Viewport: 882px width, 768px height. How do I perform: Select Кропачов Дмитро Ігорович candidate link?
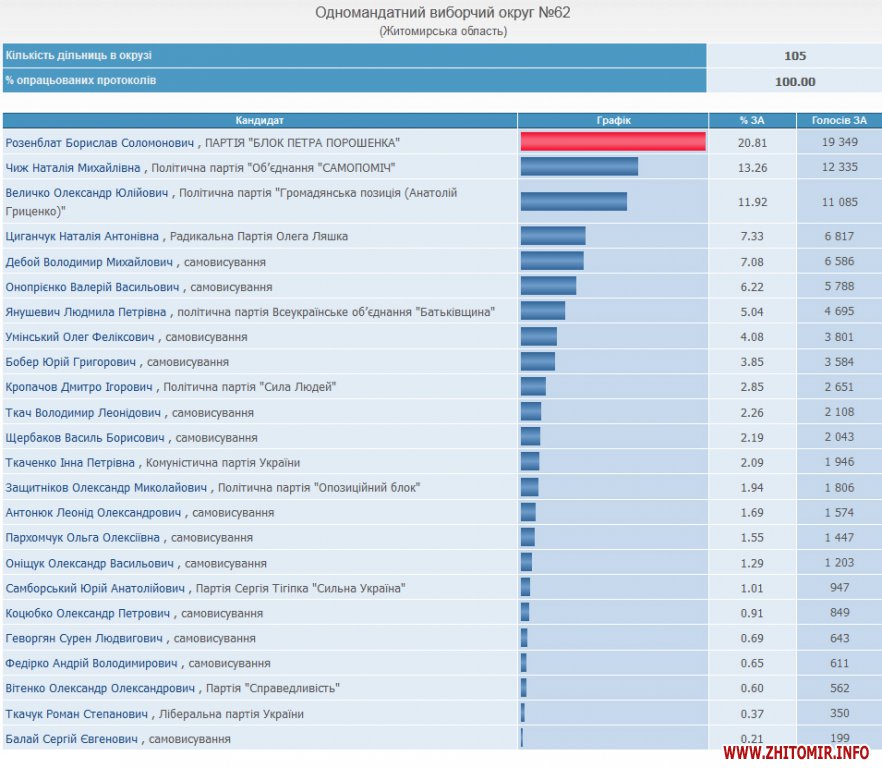tap(79, 387)
